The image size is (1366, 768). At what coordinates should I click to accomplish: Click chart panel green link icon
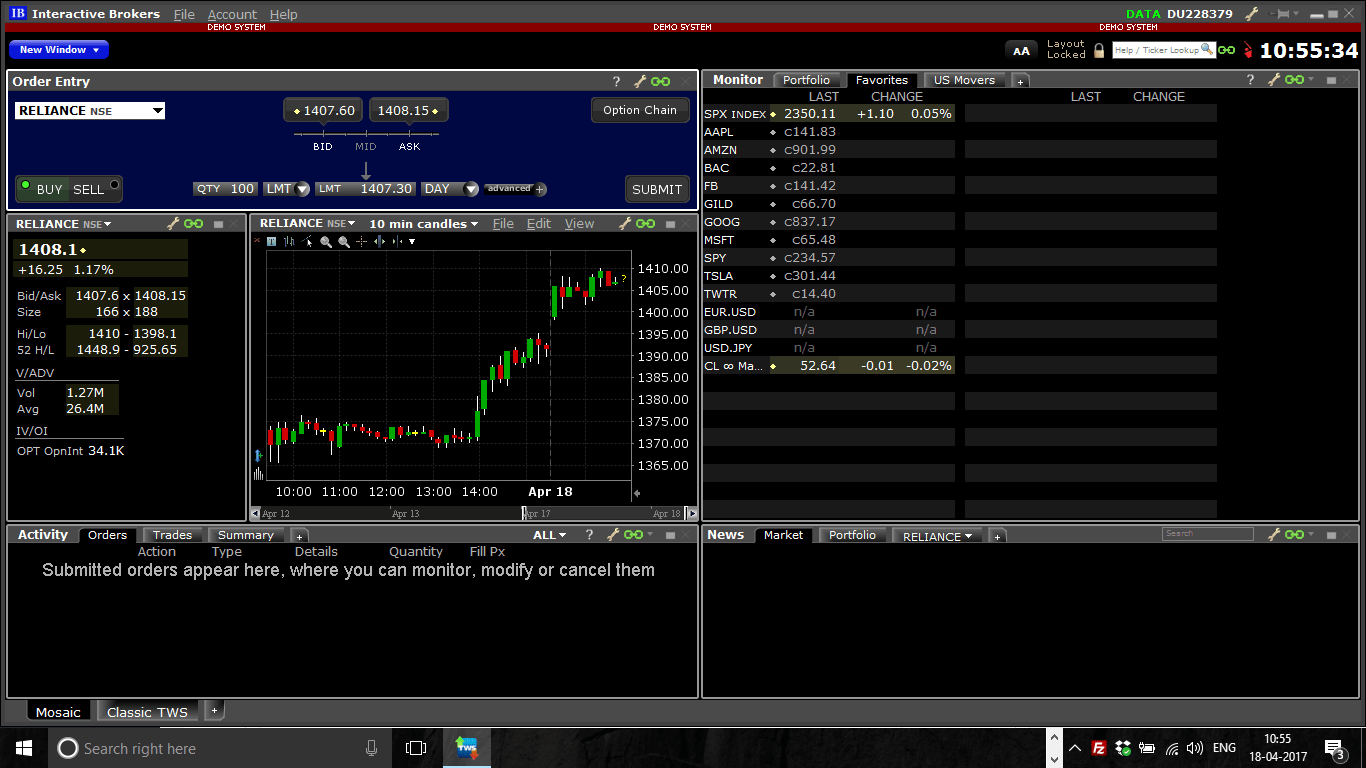point(645,224)
